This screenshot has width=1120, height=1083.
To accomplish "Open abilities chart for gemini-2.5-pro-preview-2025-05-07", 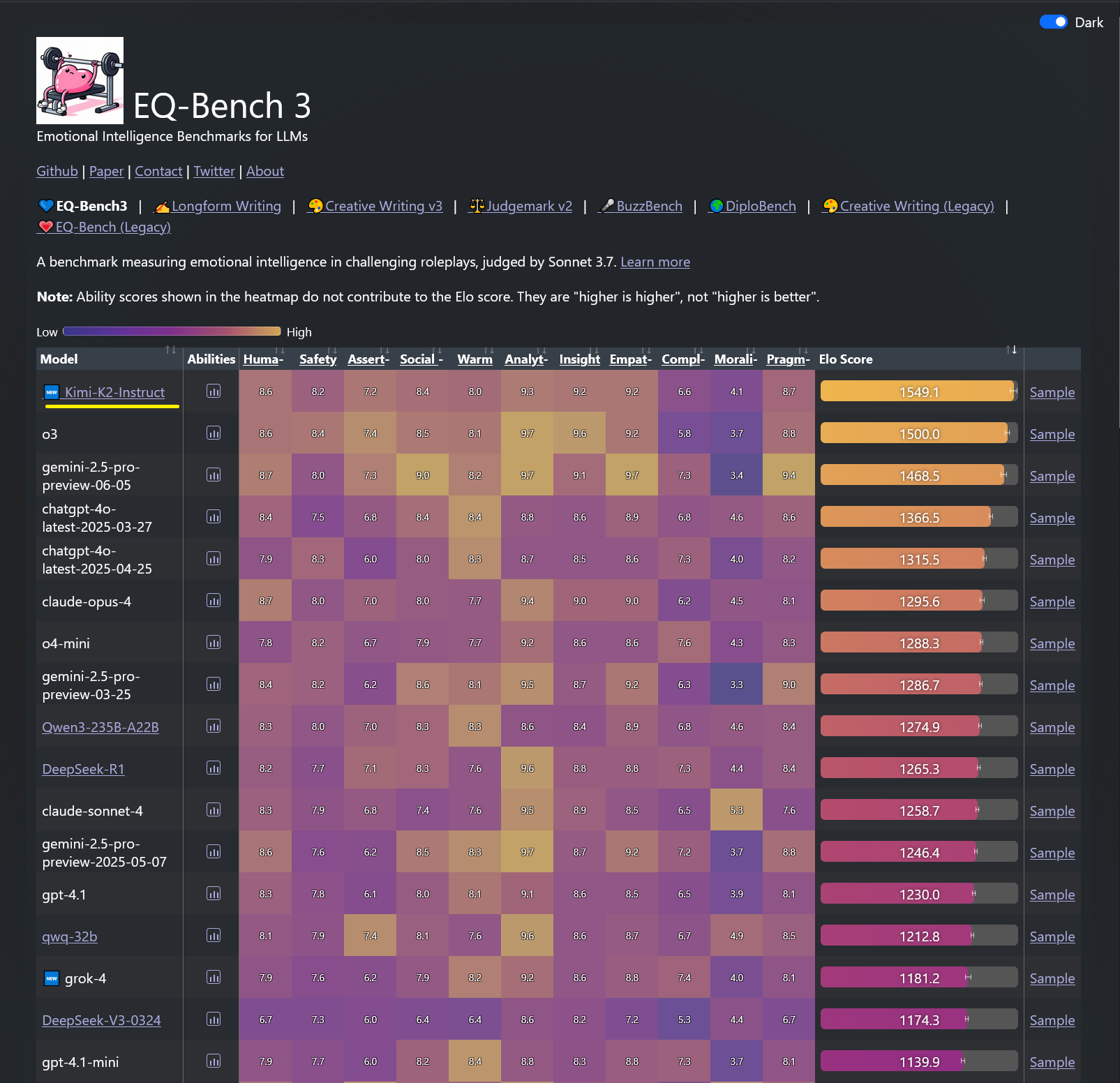I will (214, 852).
